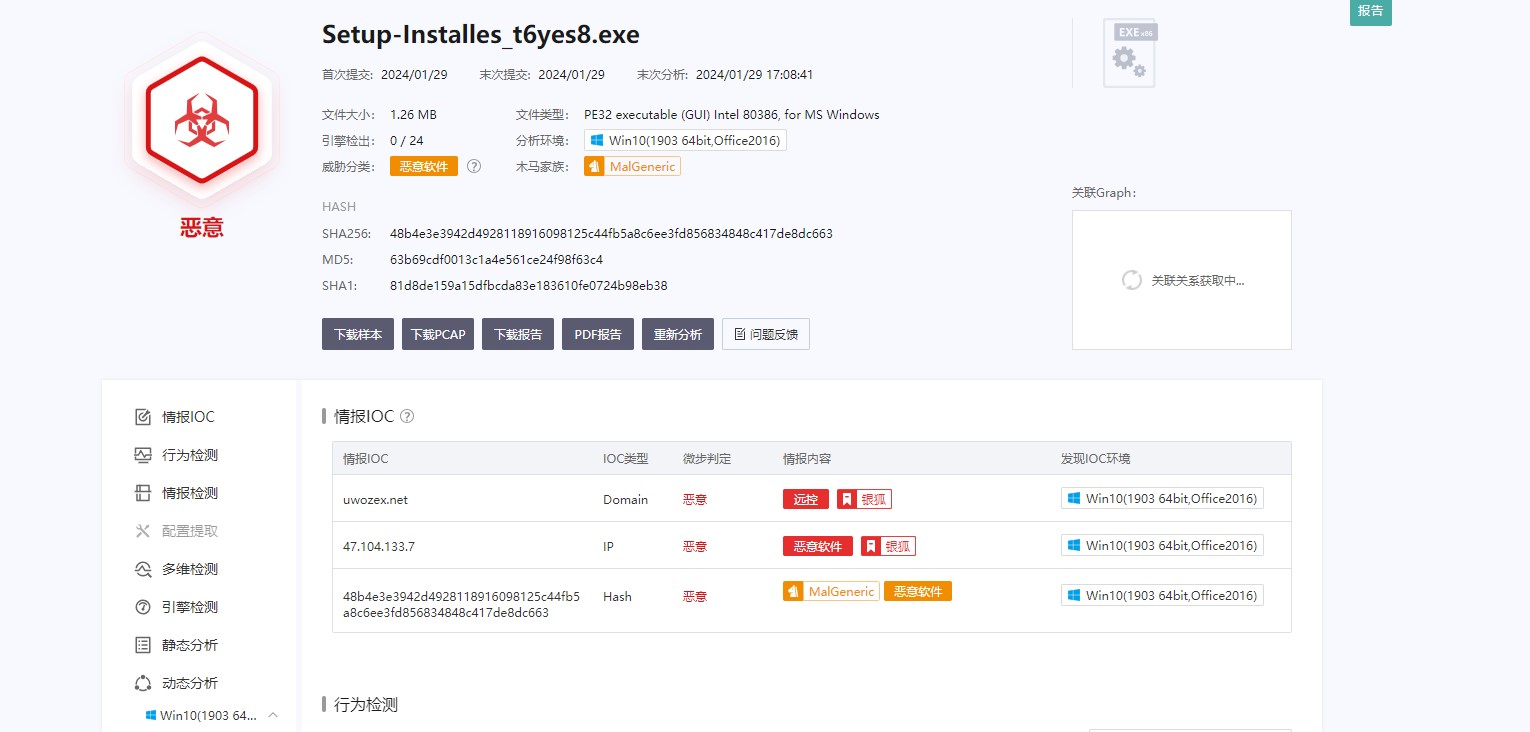The image size is (1530, 732).
Task: Click the hash value in the IOC table
Action: (461, 604)
